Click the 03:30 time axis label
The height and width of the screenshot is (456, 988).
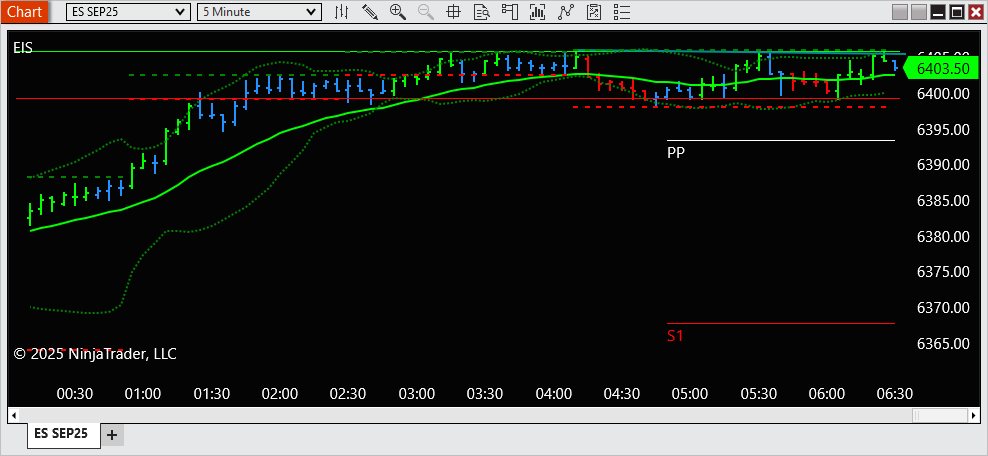coord(485,394)
